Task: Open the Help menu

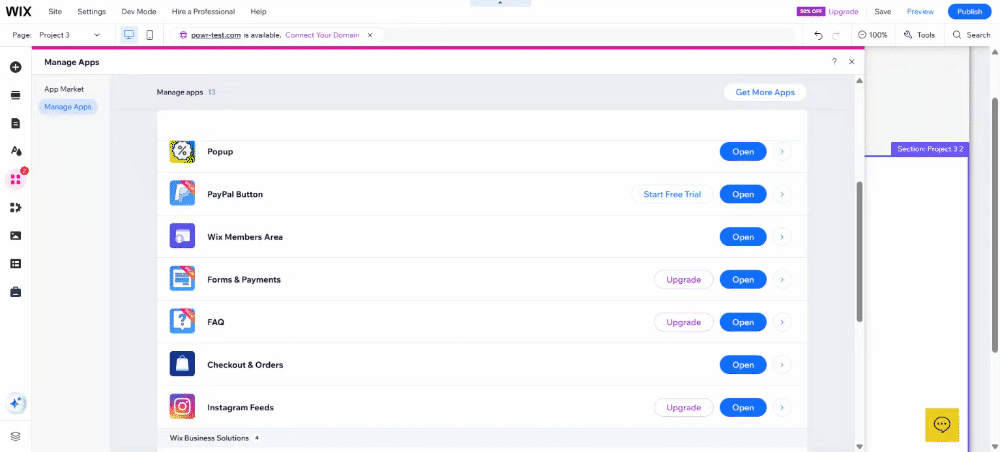Action: tap(258, 11)
